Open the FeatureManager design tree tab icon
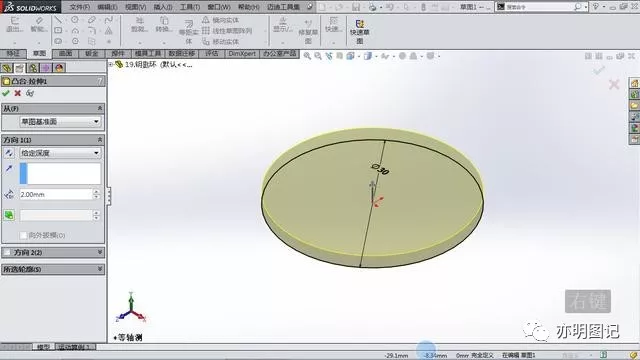The height and width of the screenshot is (360, 640). [x=7, y=68]
